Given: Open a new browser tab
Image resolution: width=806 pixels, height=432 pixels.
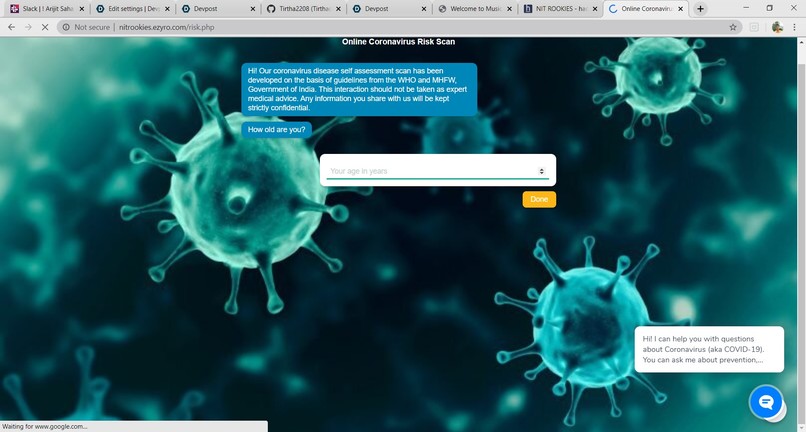Looking at the screenshot, I should (x=700, y=9).
